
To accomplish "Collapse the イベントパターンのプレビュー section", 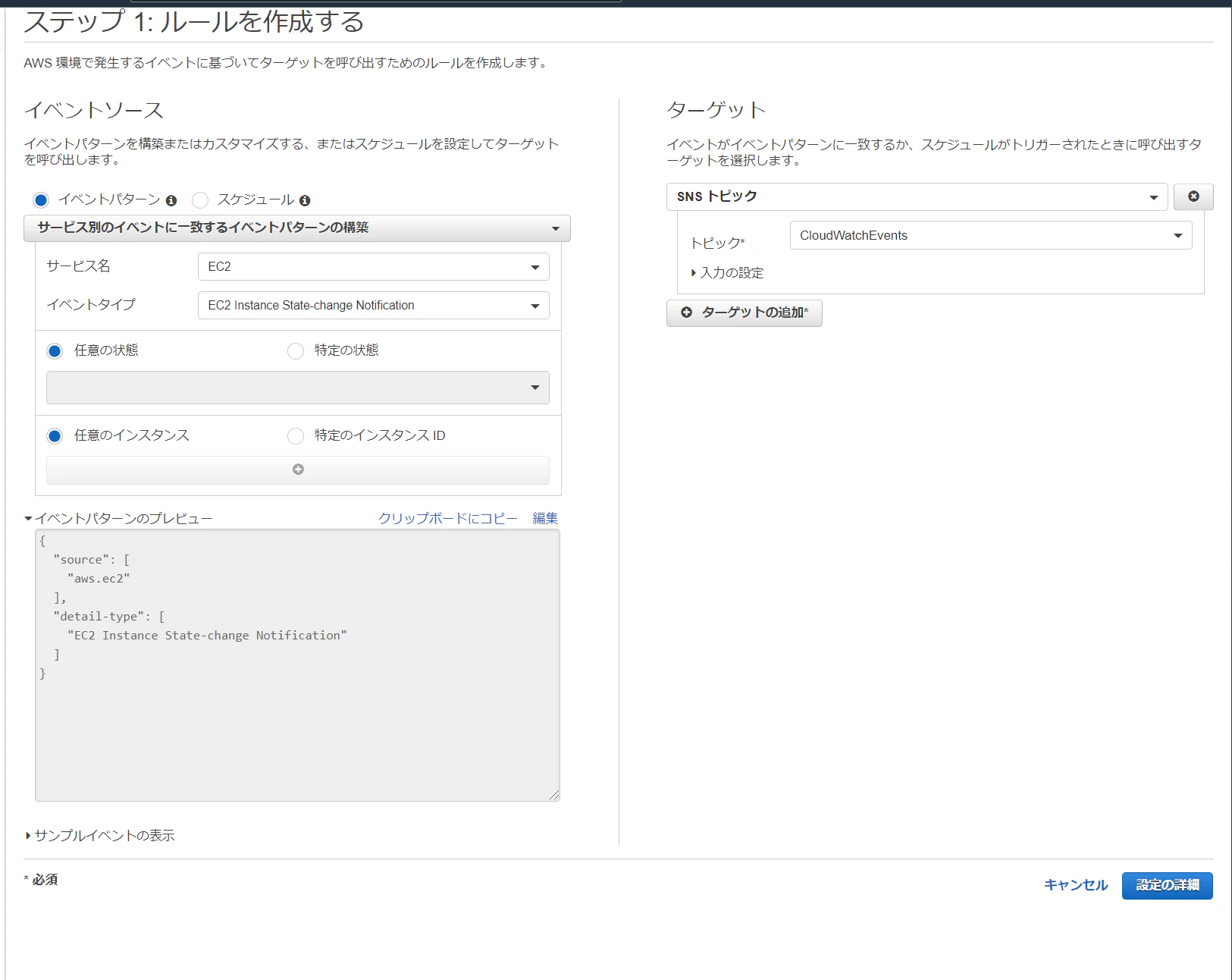I will tap(118, 519).
